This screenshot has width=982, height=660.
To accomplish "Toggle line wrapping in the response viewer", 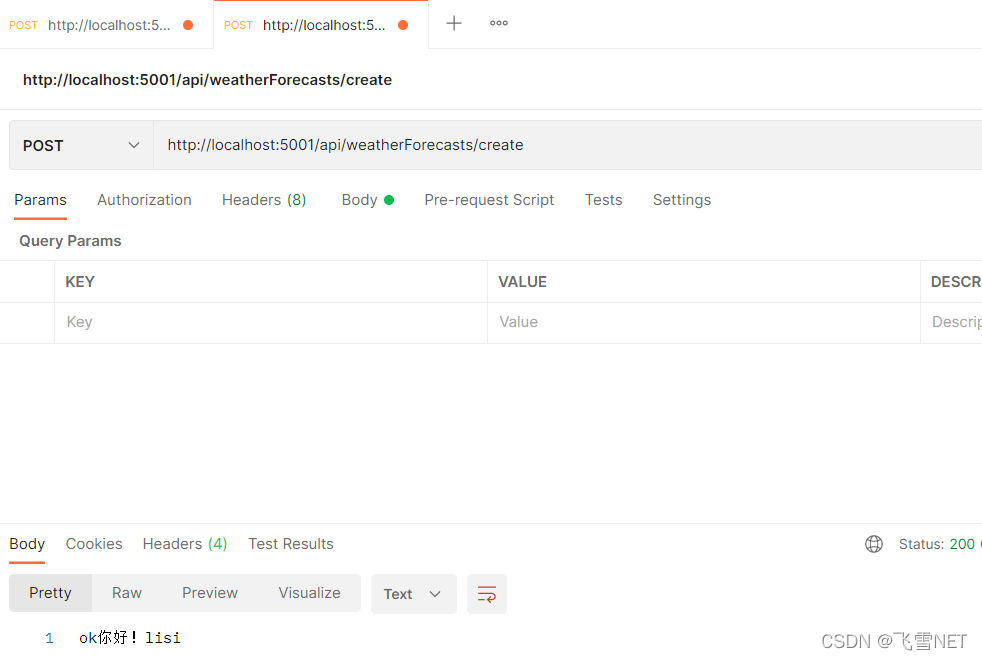I will pyautogui.click(x=486, y=593).
